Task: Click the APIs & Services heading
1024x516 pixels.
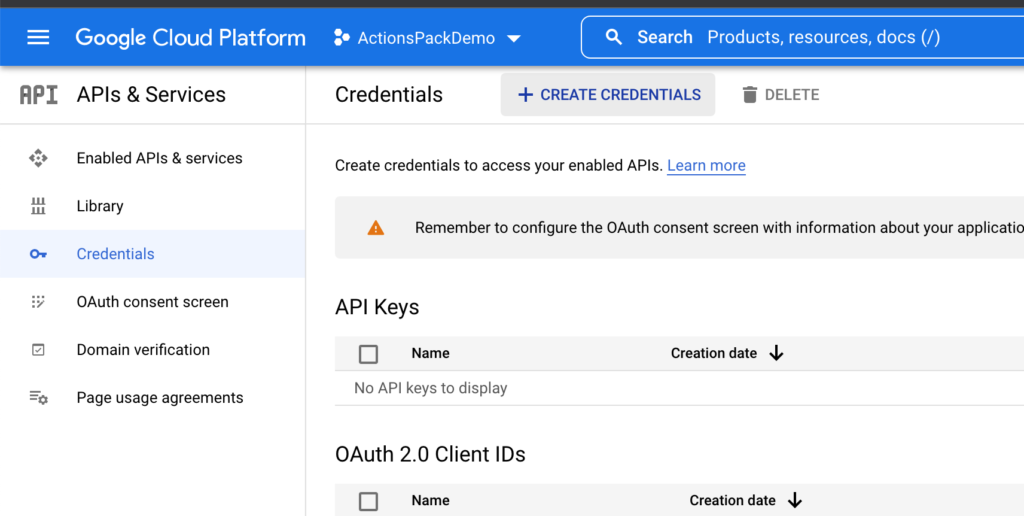Action: [x=151, y=95]
